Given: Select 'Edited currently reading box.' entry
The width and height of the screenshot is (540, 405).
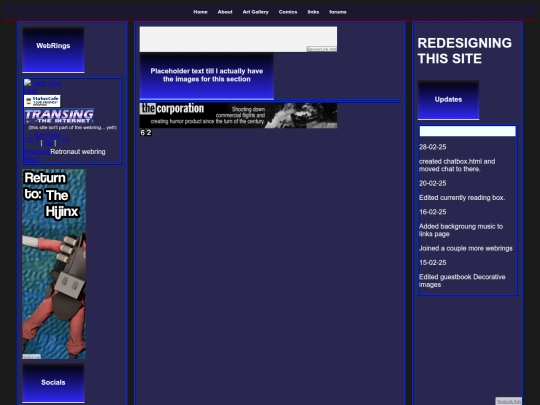Looking at the screenshot, I should [462, 198].
